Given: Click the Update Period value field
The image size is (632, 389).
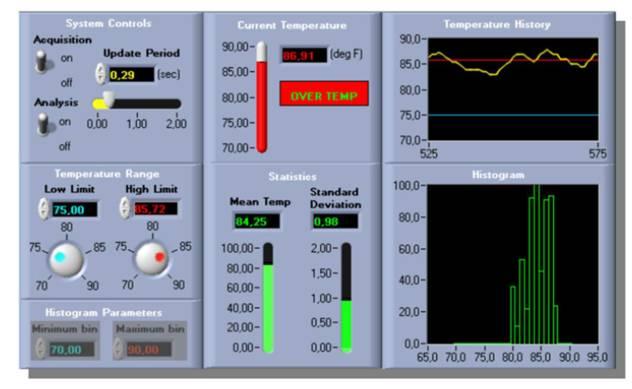Looking at the screenshot, I should (131, 75).
